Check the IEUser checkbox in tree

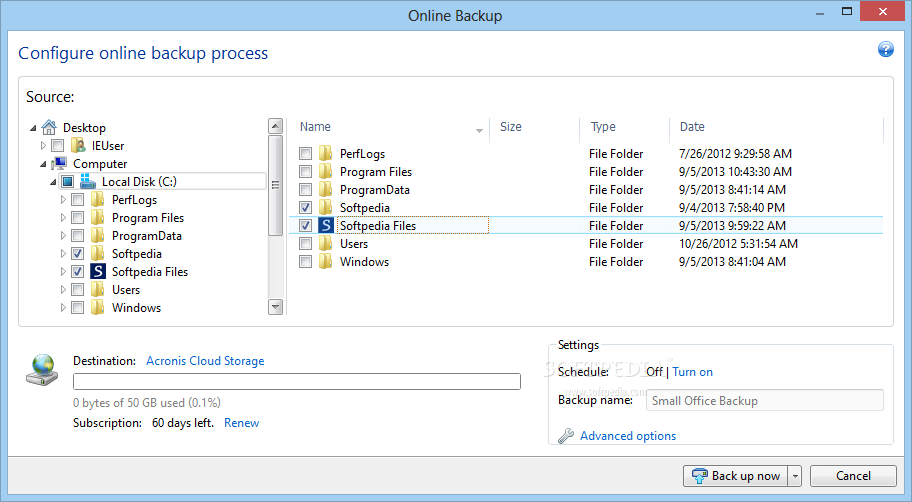pyautogui.click(x=58, y=145)
